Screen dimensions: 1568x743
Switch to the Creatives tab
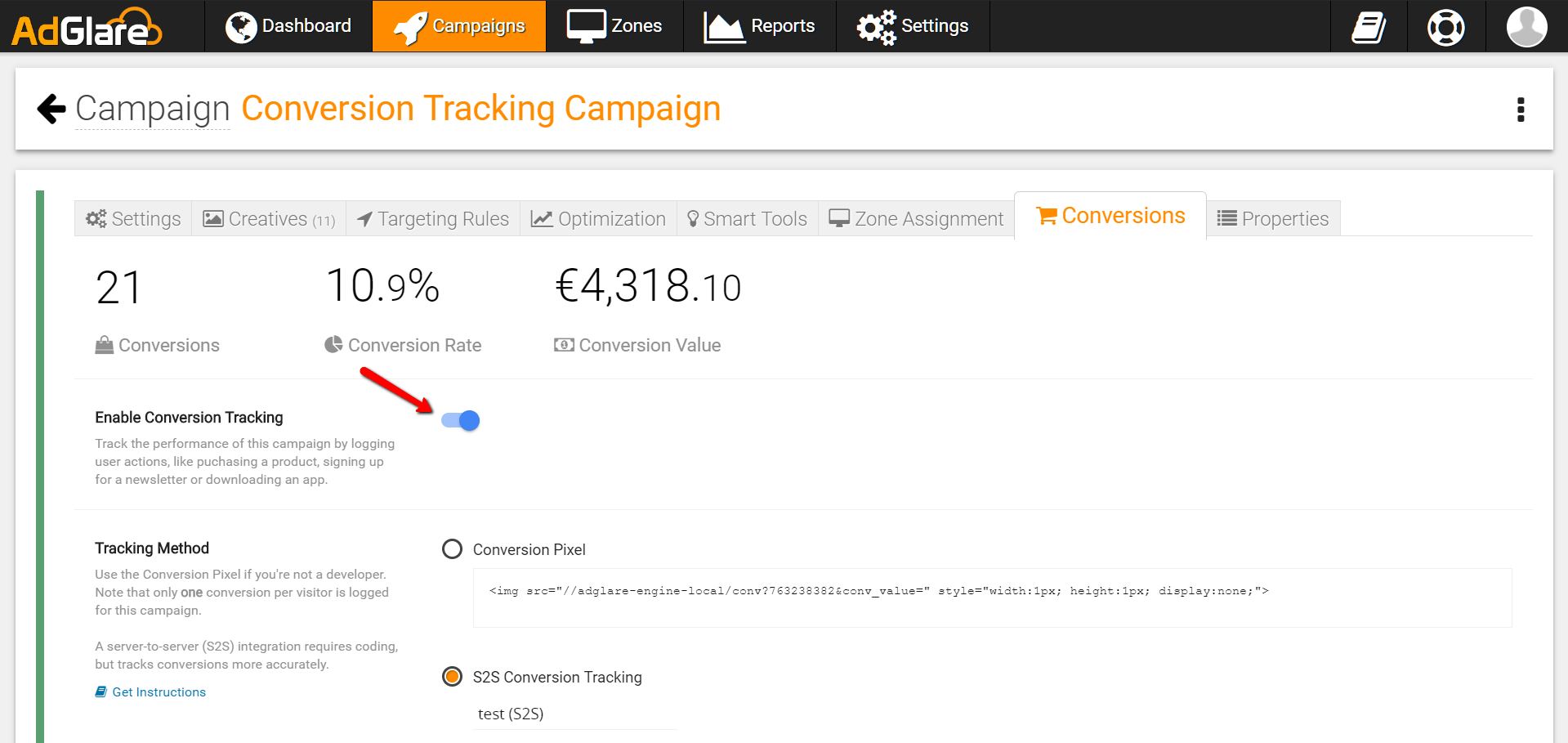269,219
